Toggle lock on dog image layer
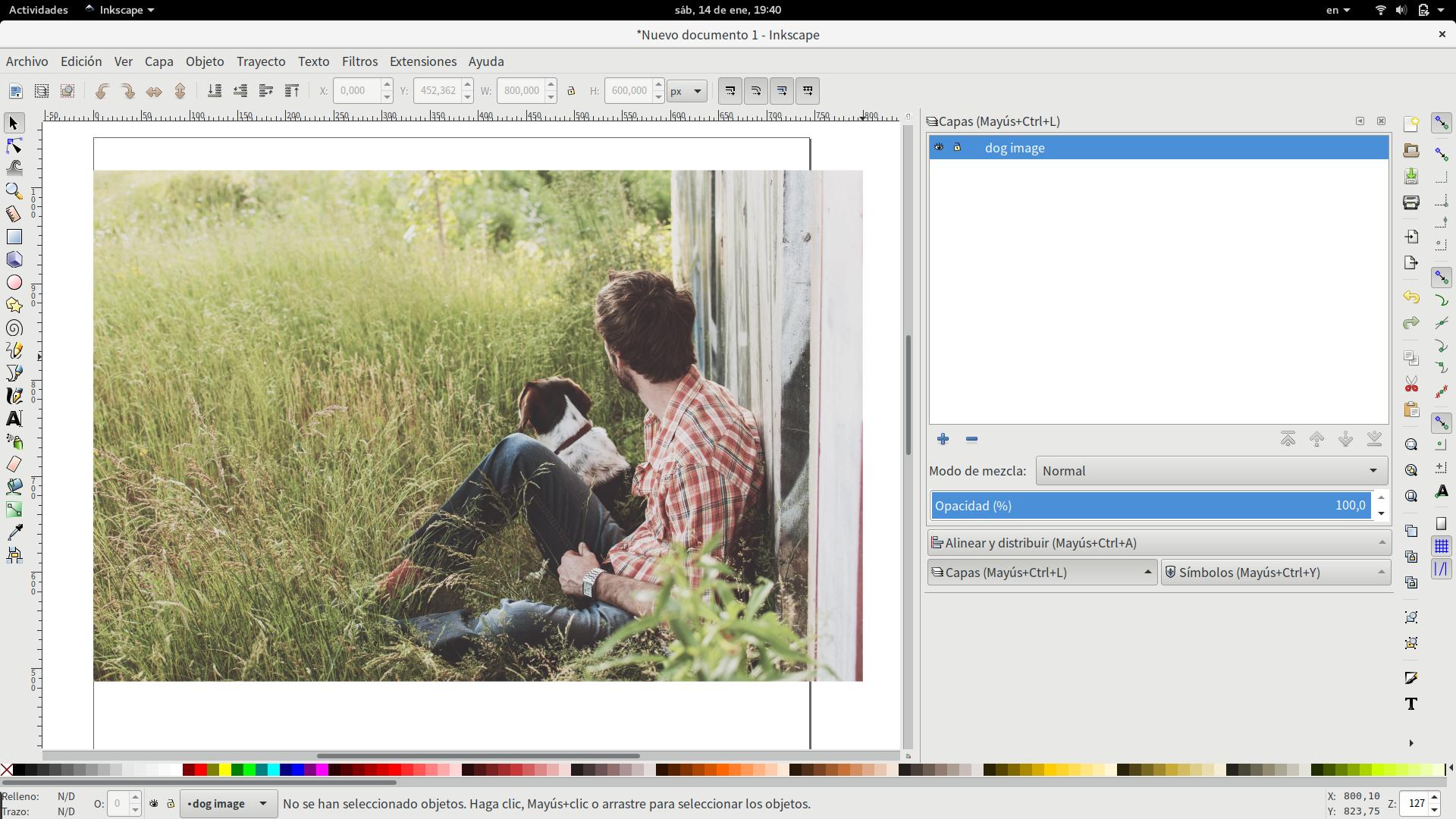This screenshot has height=819, width=1456. click(x=957, y=147)
